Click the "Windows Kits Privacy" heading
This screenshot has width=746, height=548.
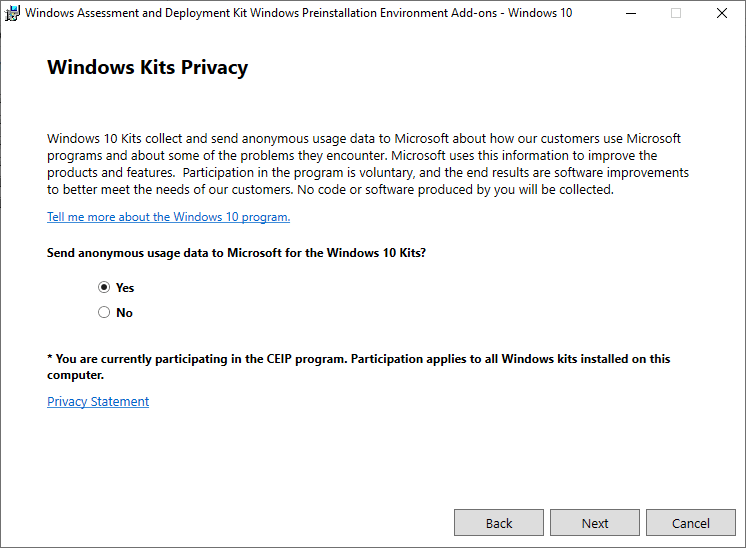pos(147,68)
